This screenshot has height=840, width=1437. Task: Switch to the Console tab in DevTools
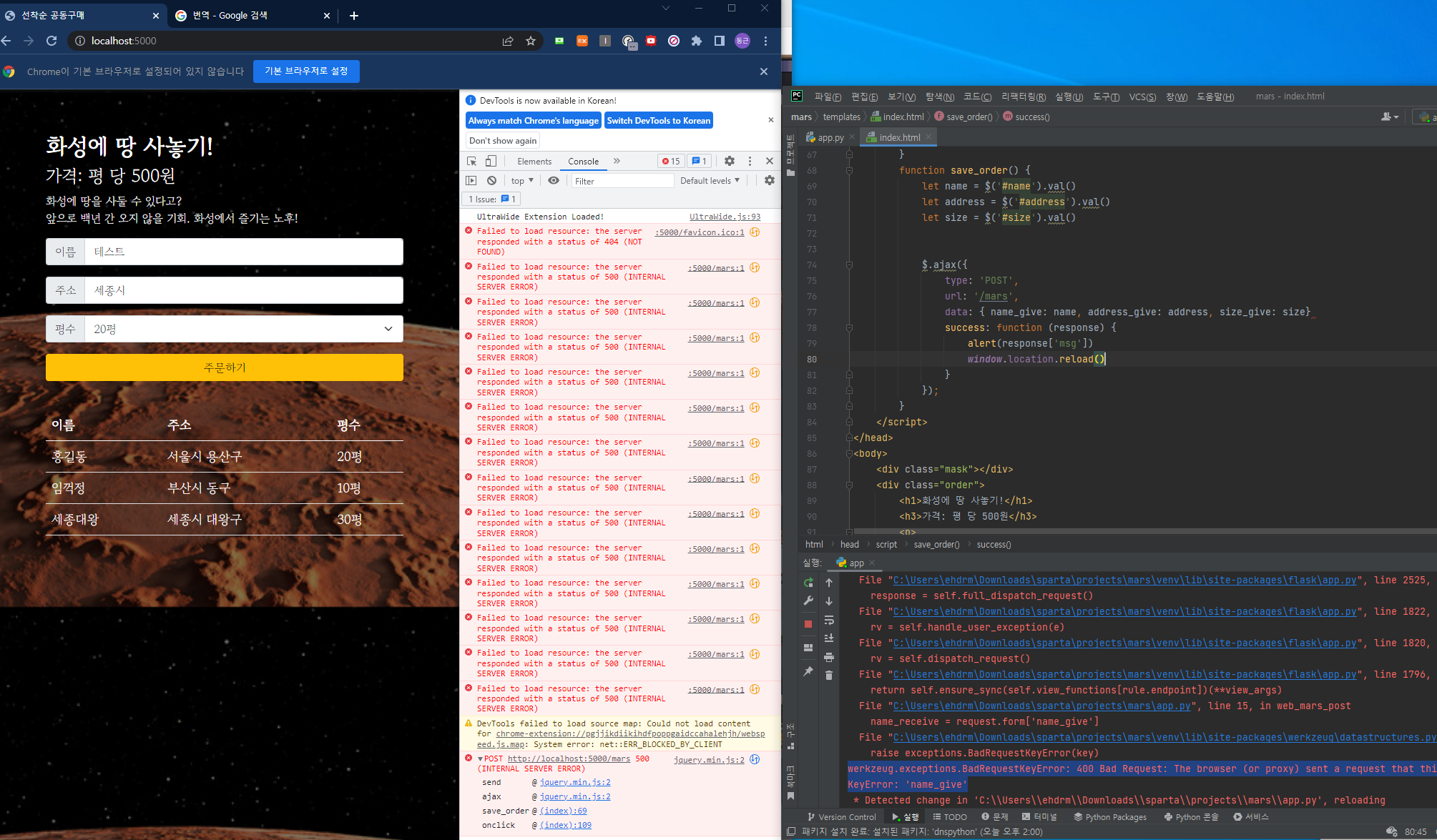584,162
